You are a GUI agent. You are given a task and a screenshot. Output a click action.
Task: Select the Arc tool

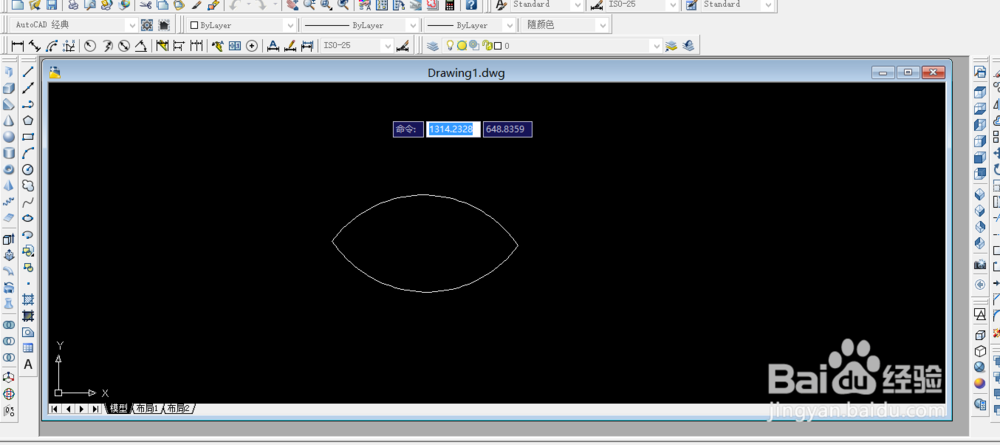click(x=28, y=153)
